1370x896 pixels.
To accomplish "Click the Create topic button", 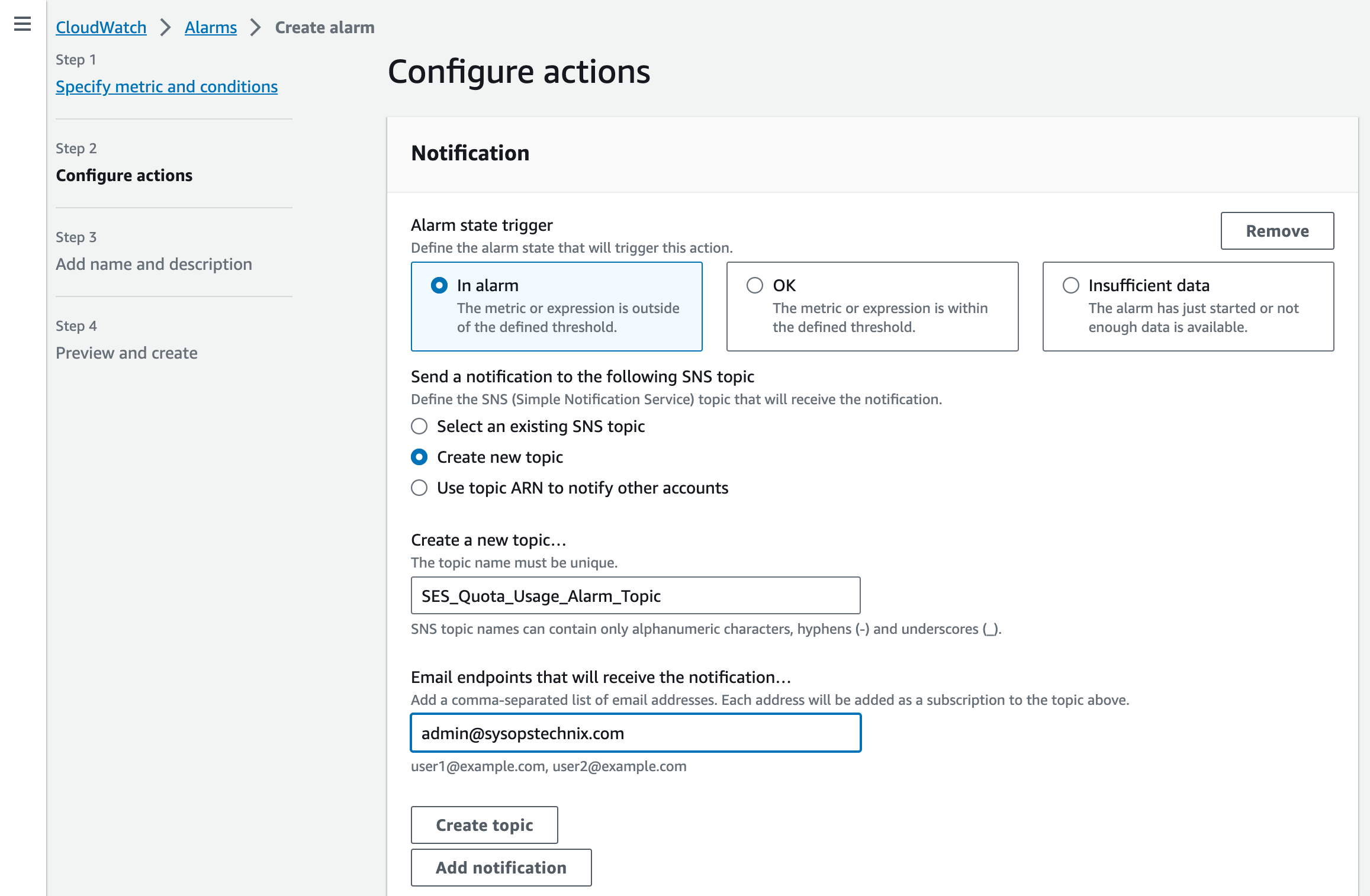I will (484, 825).
